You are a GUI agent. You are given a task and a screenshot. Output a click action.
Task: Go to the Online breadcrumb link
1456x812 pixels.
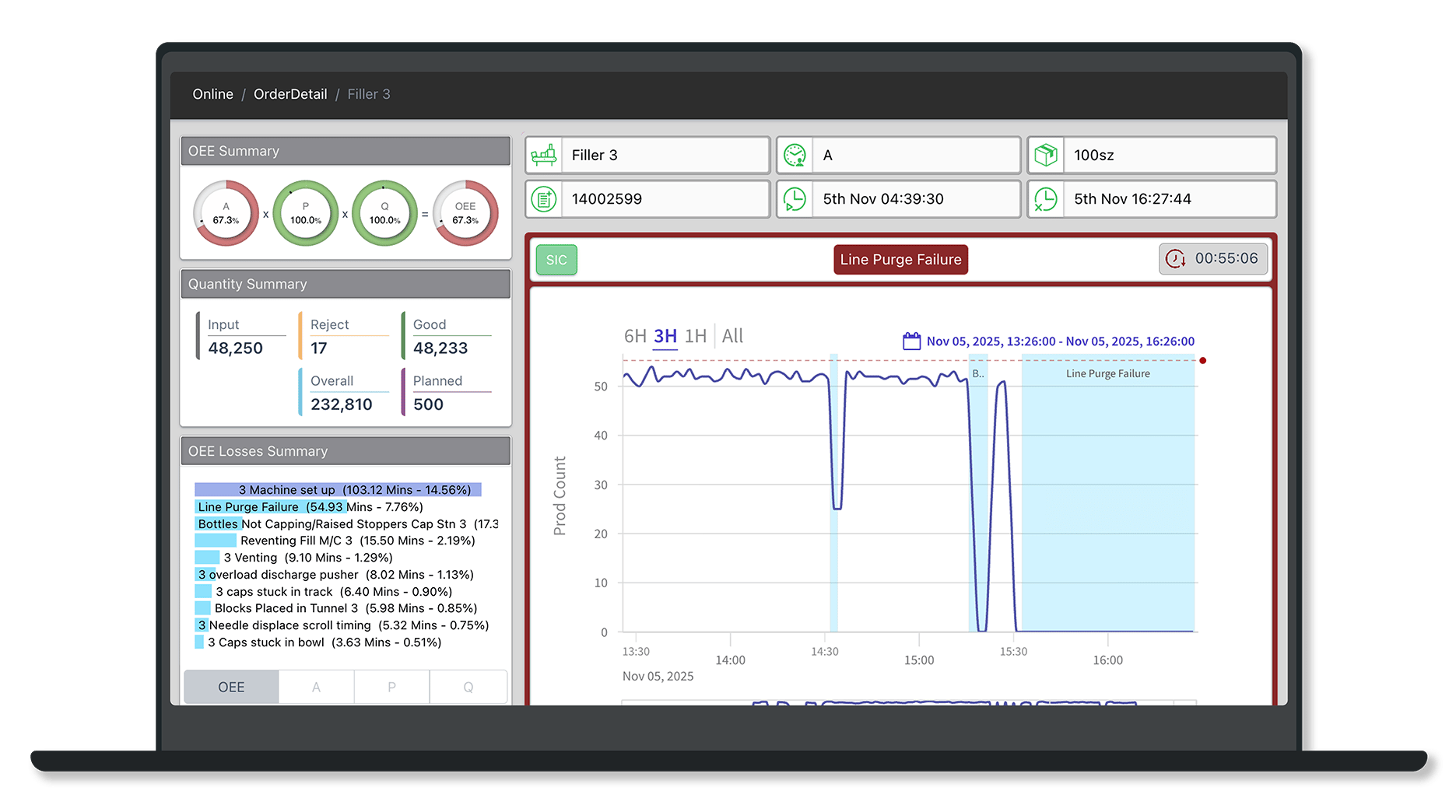(212, 94)
